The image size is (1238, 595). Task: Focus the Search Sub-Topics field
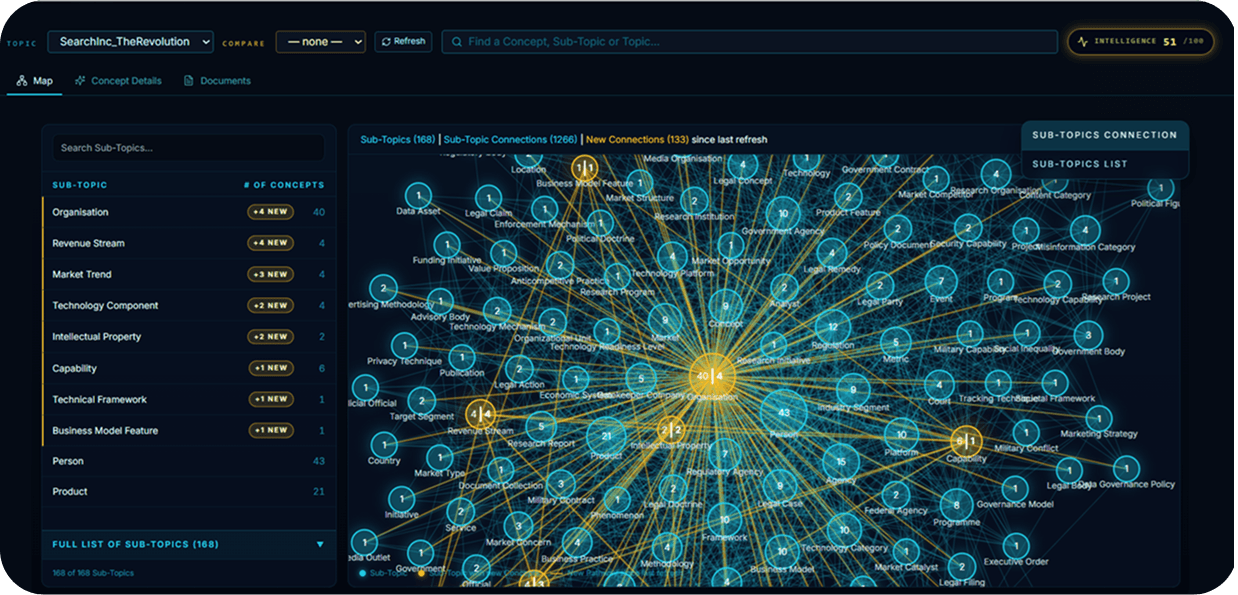[x=189, y=148]
